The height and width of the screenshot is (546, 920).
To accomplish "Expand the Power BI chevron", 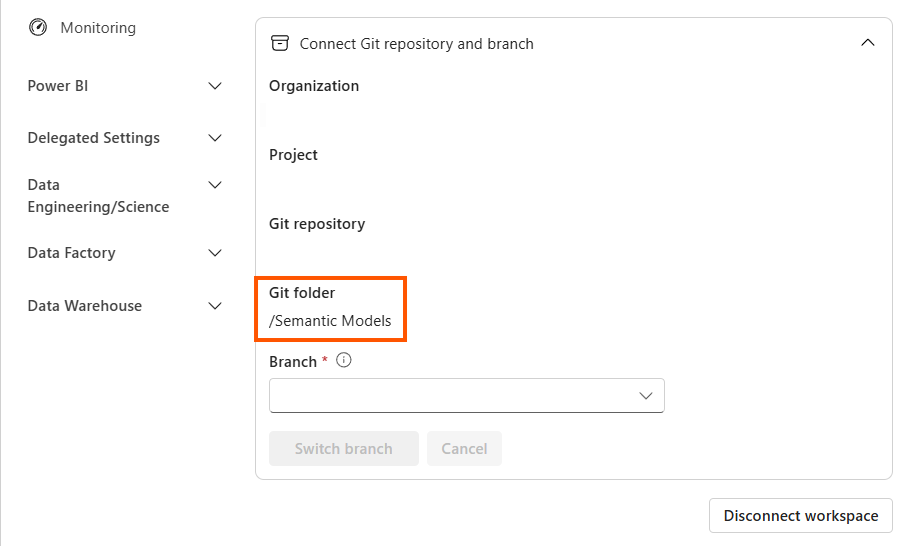I will [214, 86].
